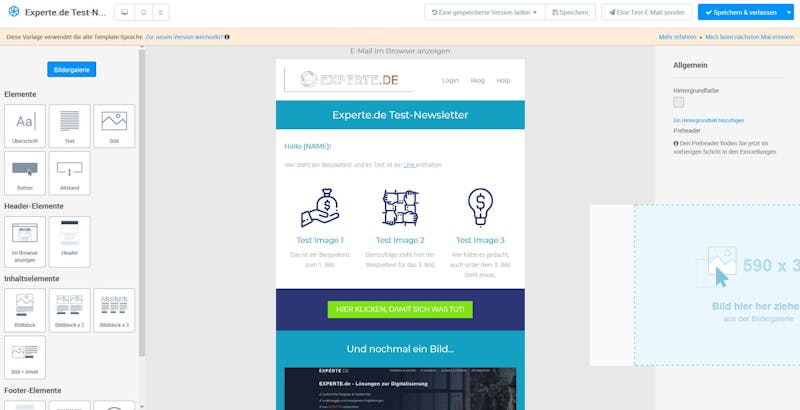Select the Test Image 1 caption
The width and height of the screenshot is (800, 410).
click(x=320, y=240)
